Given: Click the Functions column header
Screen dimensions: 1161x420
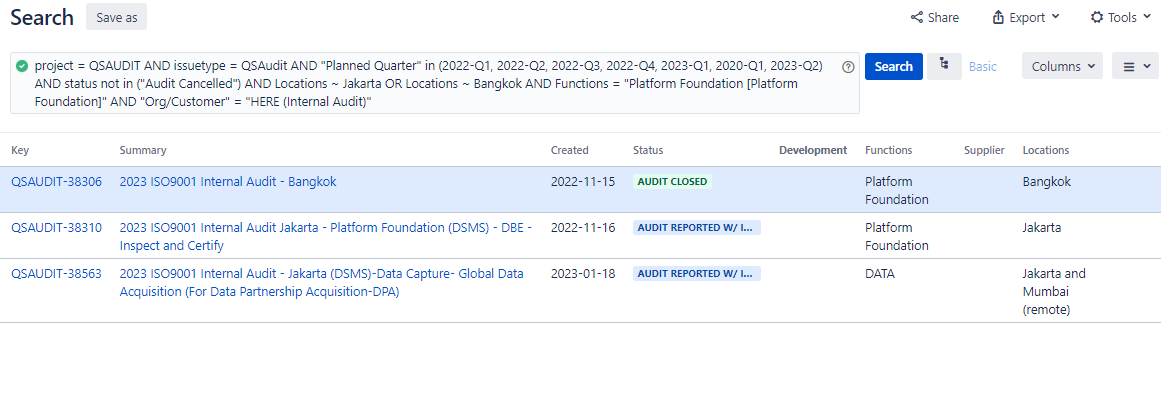Looking at the screenshot, I should 889,150.
